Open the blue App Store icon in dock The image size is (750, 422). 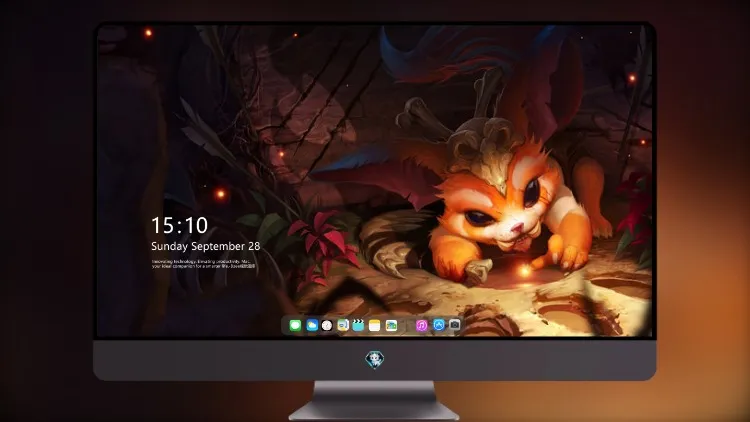tap(439, 325)
